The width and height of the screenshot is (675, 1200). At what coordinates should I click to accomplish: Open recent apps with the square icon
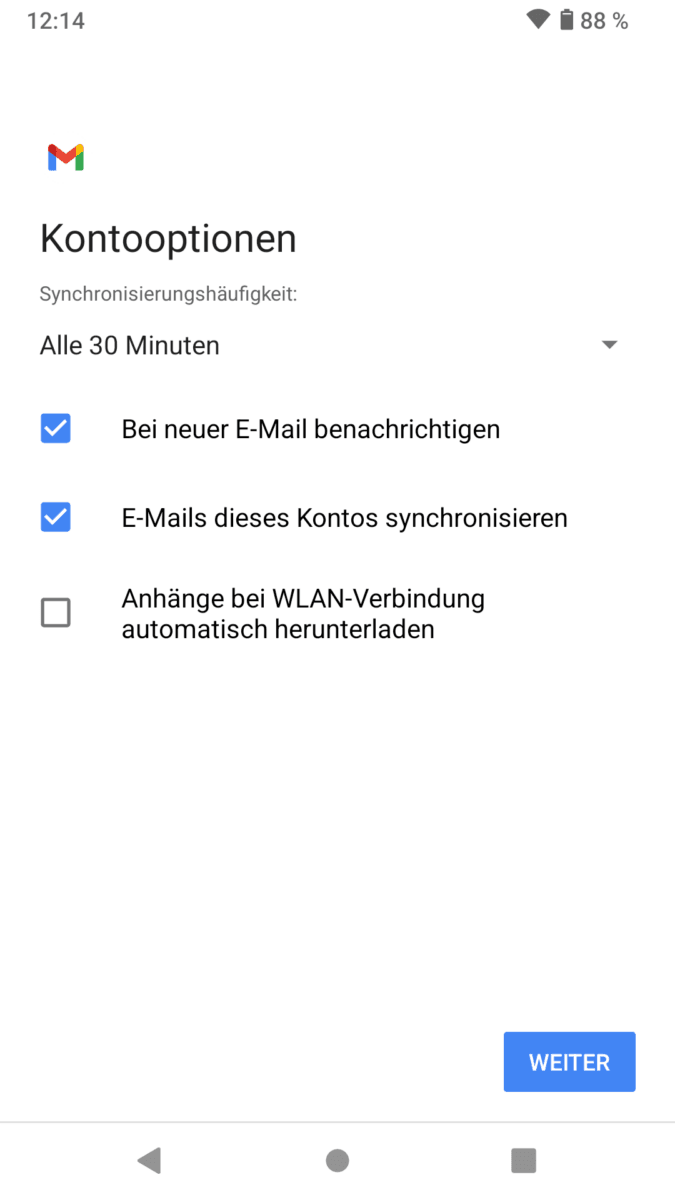click(x=524, y=1160)
